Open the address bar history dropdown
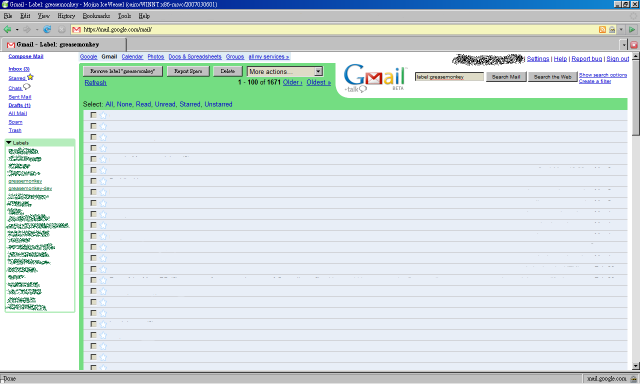The width and height of the screenshot is (640, 384). tap(621, 29)
